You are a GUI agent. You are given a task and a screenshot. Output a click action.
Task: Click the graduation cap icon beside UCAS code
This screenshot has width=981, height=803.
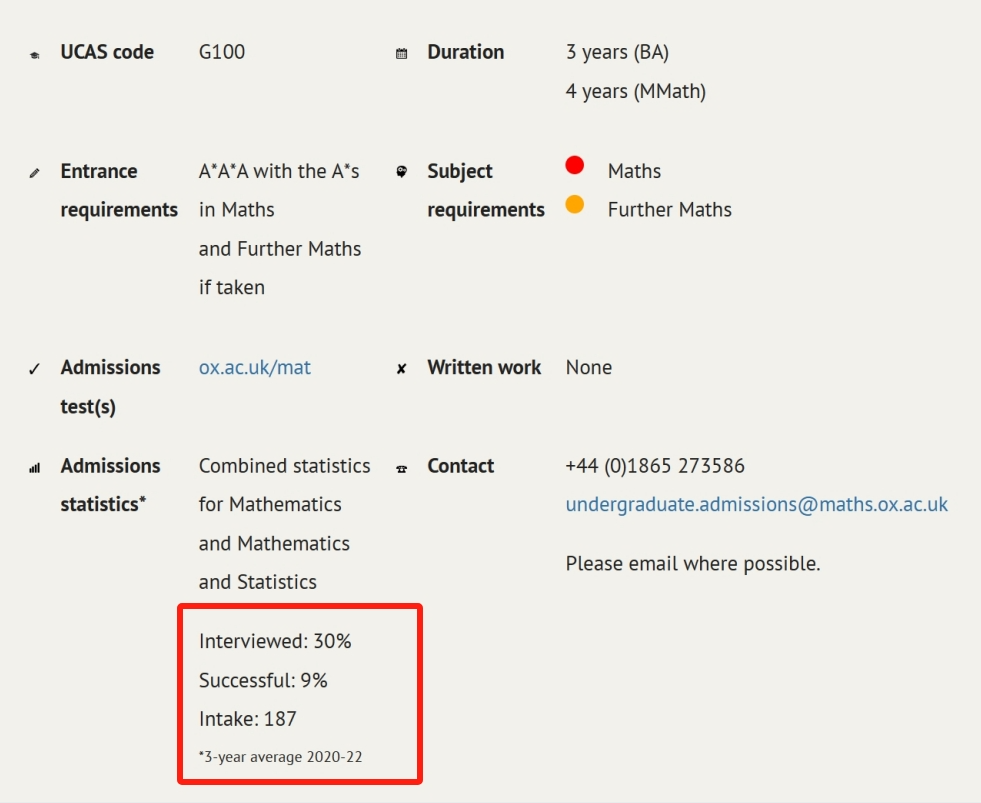[35, 54]
